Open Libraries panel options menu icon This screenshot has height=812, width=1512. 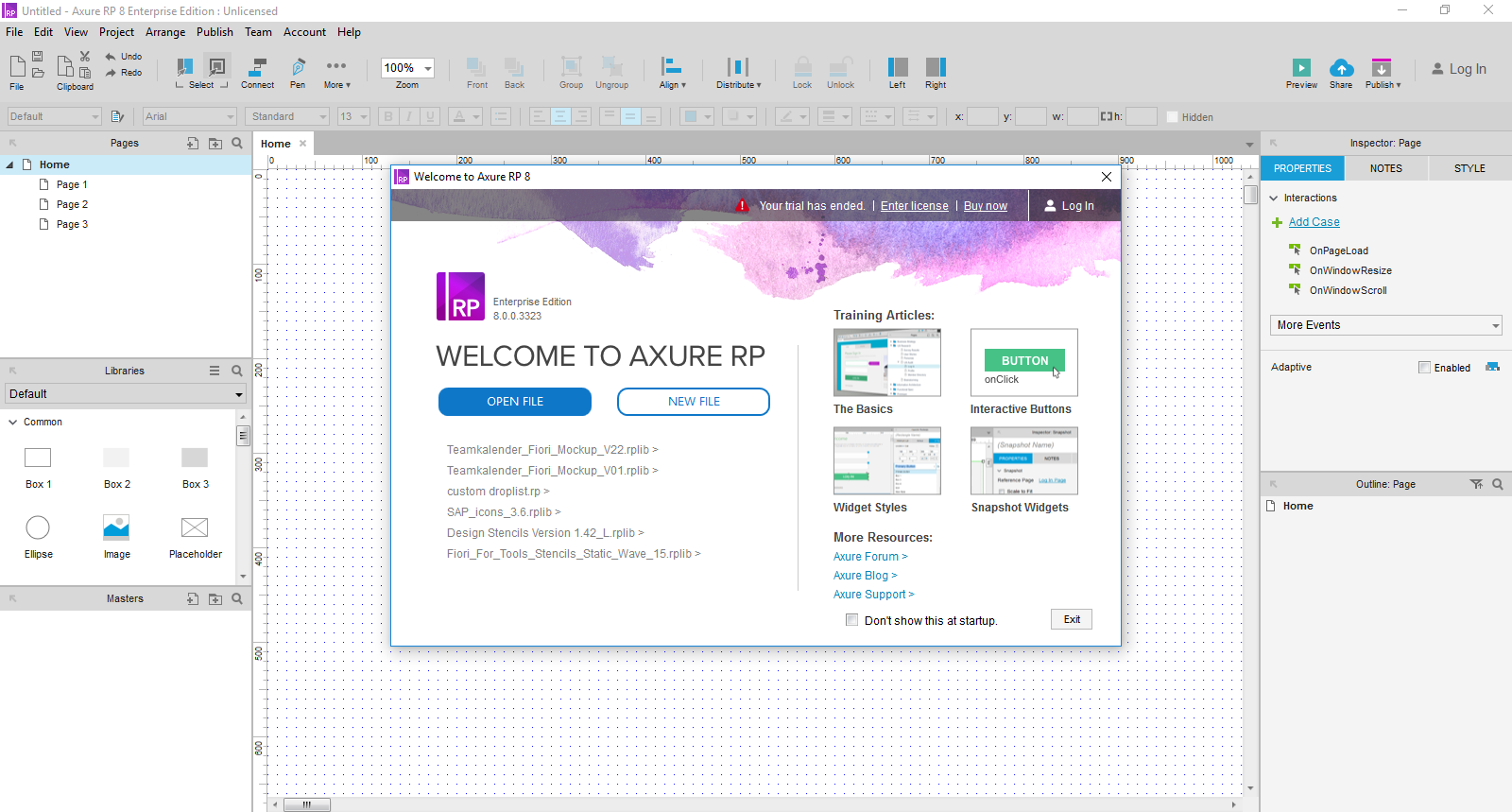point(215,371)
